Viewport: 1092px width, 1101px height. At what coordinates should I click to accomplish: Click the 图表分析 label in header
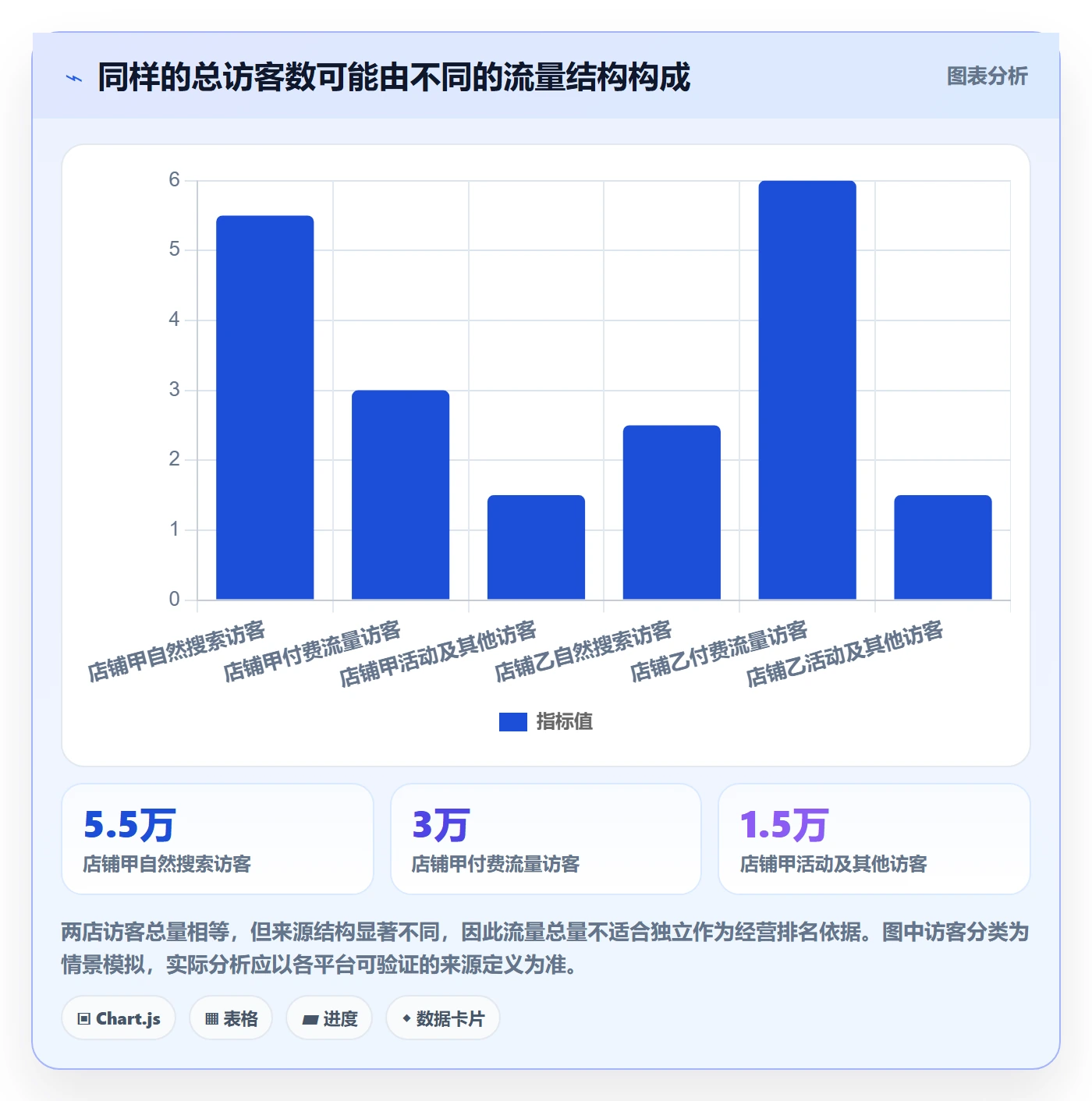click(x=987, y=76)
